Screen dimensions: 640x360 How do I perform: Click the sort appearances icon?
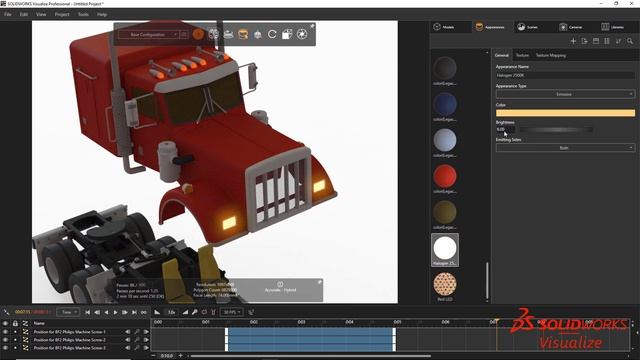click(x=618, y=41)
